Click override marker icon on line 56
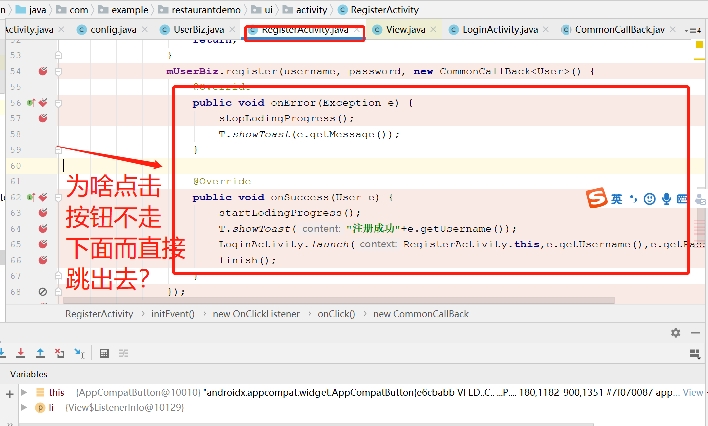Screen dimensions: 708x426 [31, 103]
